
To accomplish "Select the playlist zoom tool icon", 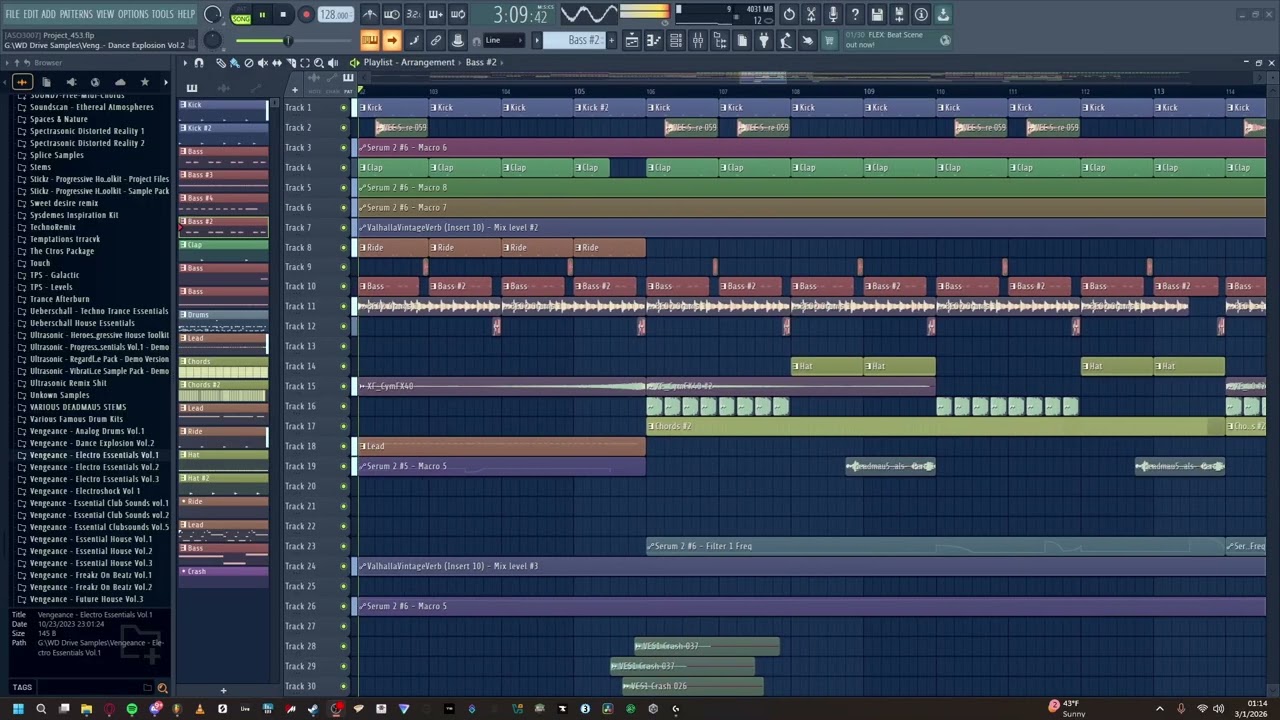I will pyautogui.click(x=319, y=62).
